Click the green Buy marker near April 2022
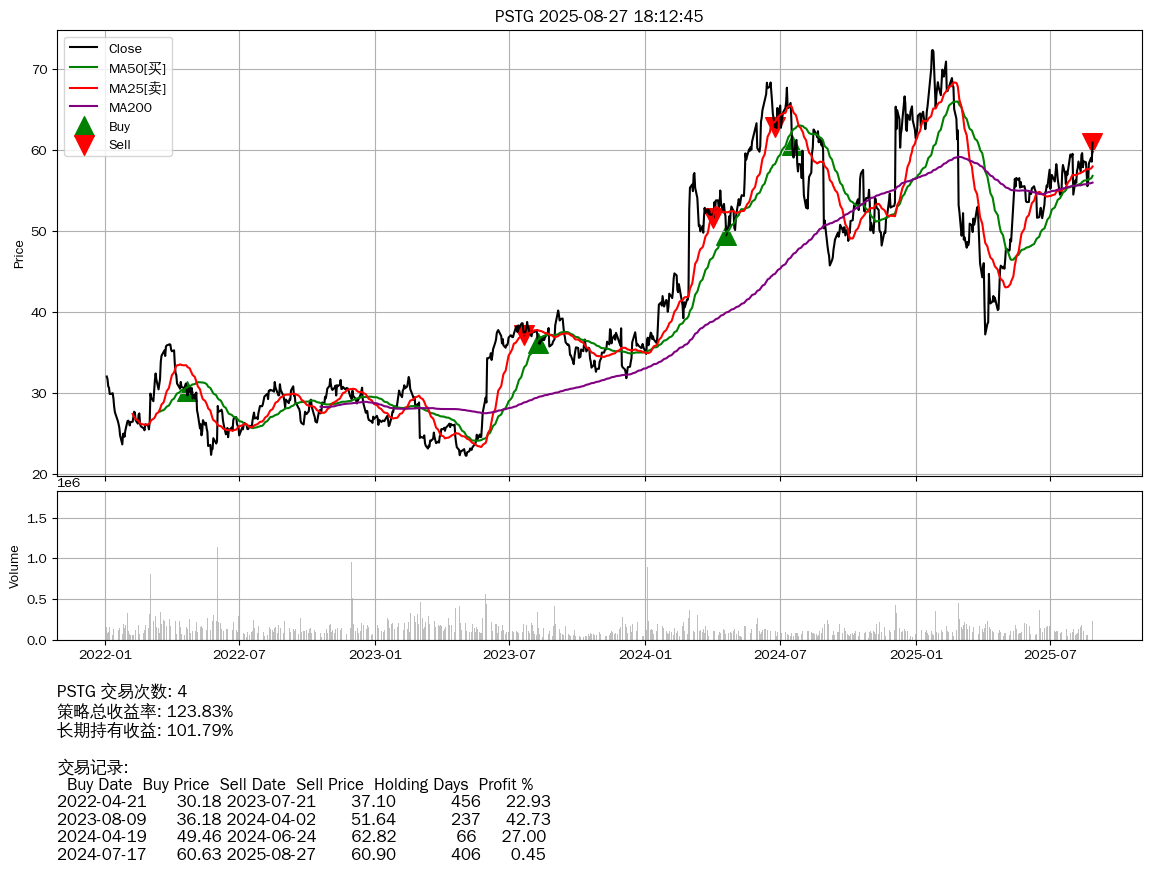This screenshot has height=872, width=1152. pos(187,391)
